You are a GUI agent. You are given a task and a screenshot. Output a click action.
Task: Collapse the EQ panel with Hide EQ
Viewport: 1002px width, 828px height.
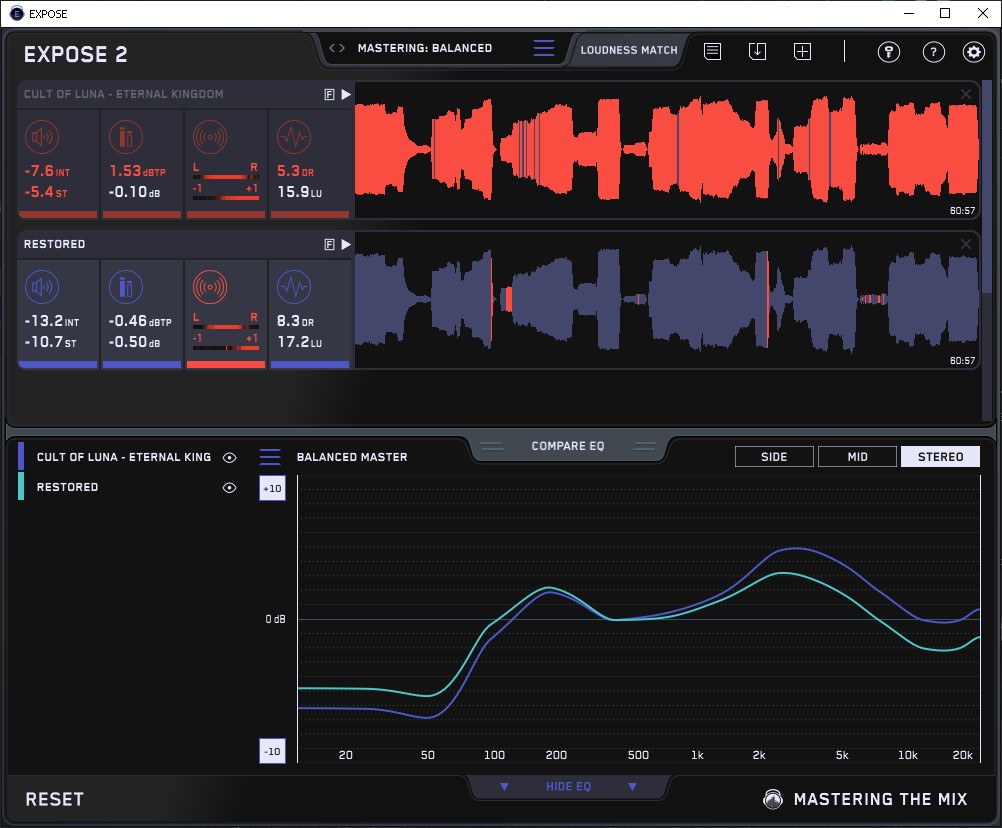(567, 787)
